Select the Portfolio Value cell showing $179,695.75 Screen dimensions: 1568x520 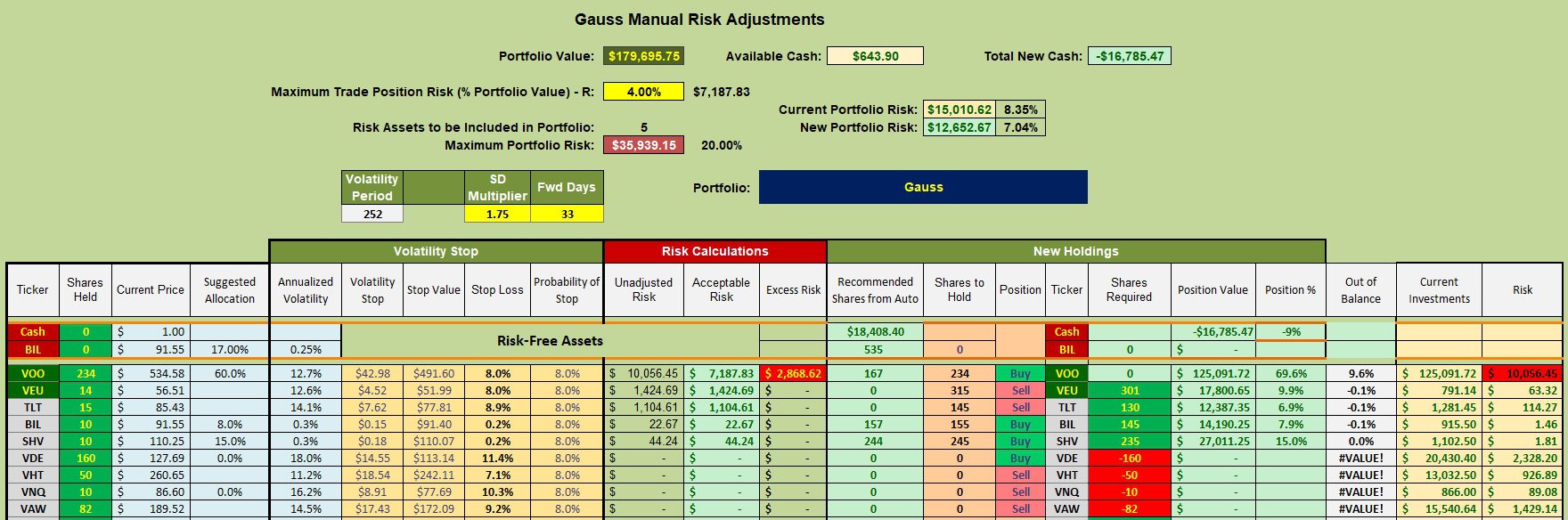[x=643, y=56]
